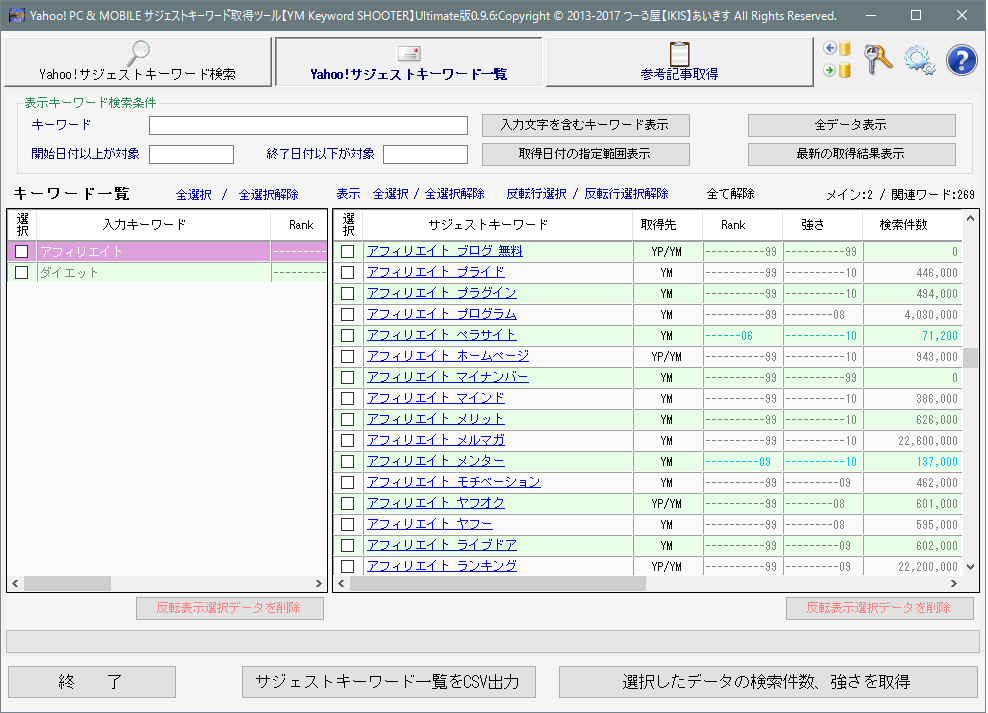This screenshot has width=988, height=713.
Task: Click the database export arrow icon
Action: 837,70
